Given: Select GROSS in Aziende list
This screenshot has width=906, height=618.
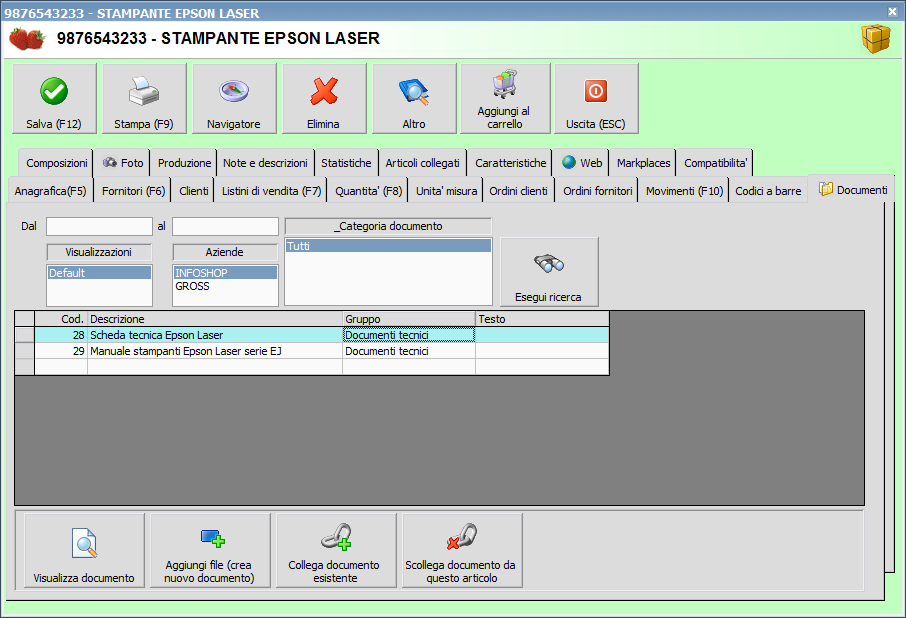Looking at the screenshot, I should [225, 286].
